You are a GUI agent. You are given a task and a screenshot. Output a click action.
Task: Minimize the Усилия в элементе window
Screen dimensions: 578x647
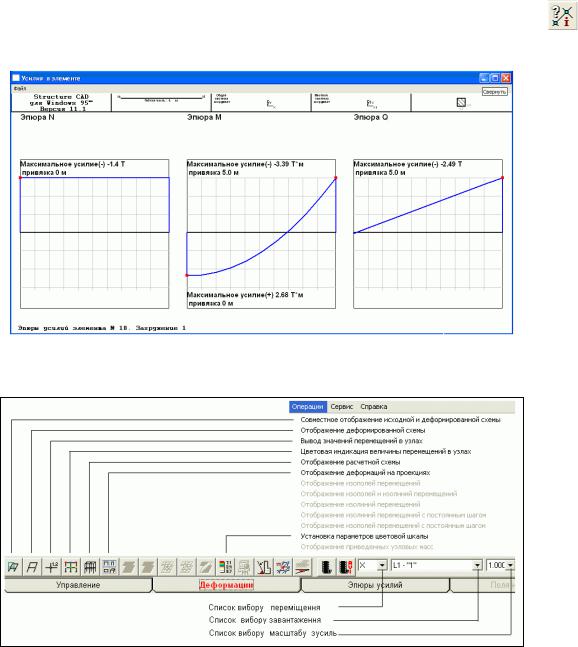tap(484, 78)
